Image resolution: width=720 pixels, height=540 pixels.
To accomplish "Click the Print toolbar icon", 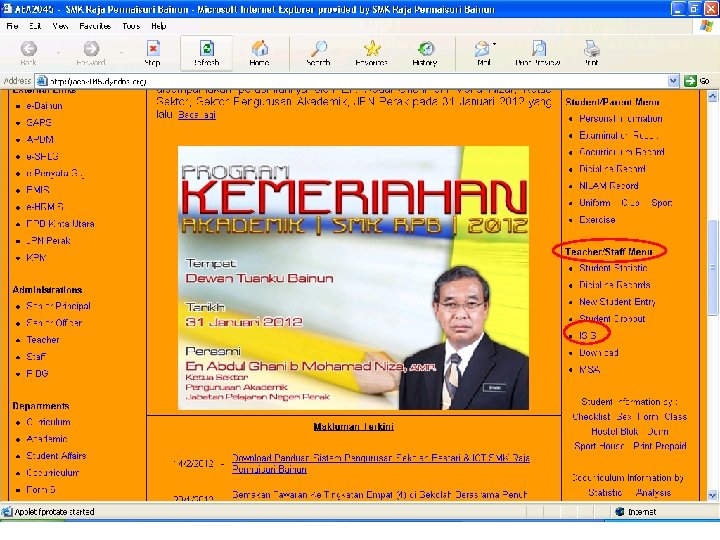I will pos(591,48).
